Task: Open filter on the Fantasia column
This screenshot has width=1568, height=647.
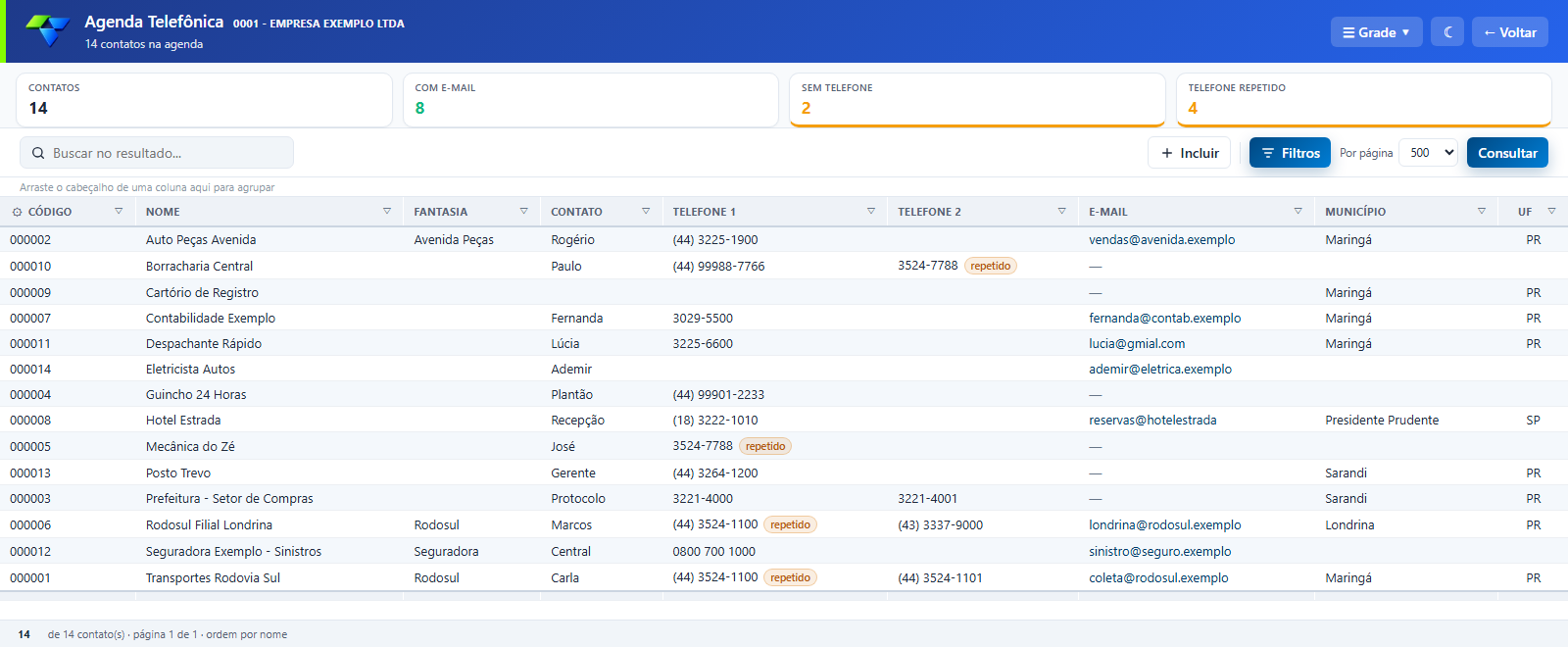Action: click(523, 211)
